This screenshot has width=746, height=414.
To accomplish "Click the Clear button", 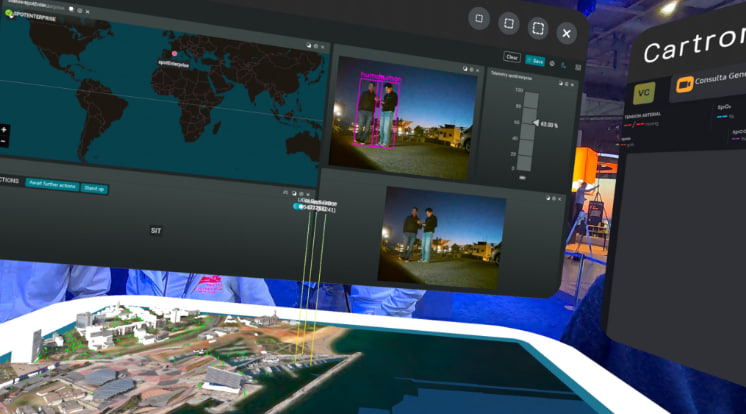I will tap(512, 57).
